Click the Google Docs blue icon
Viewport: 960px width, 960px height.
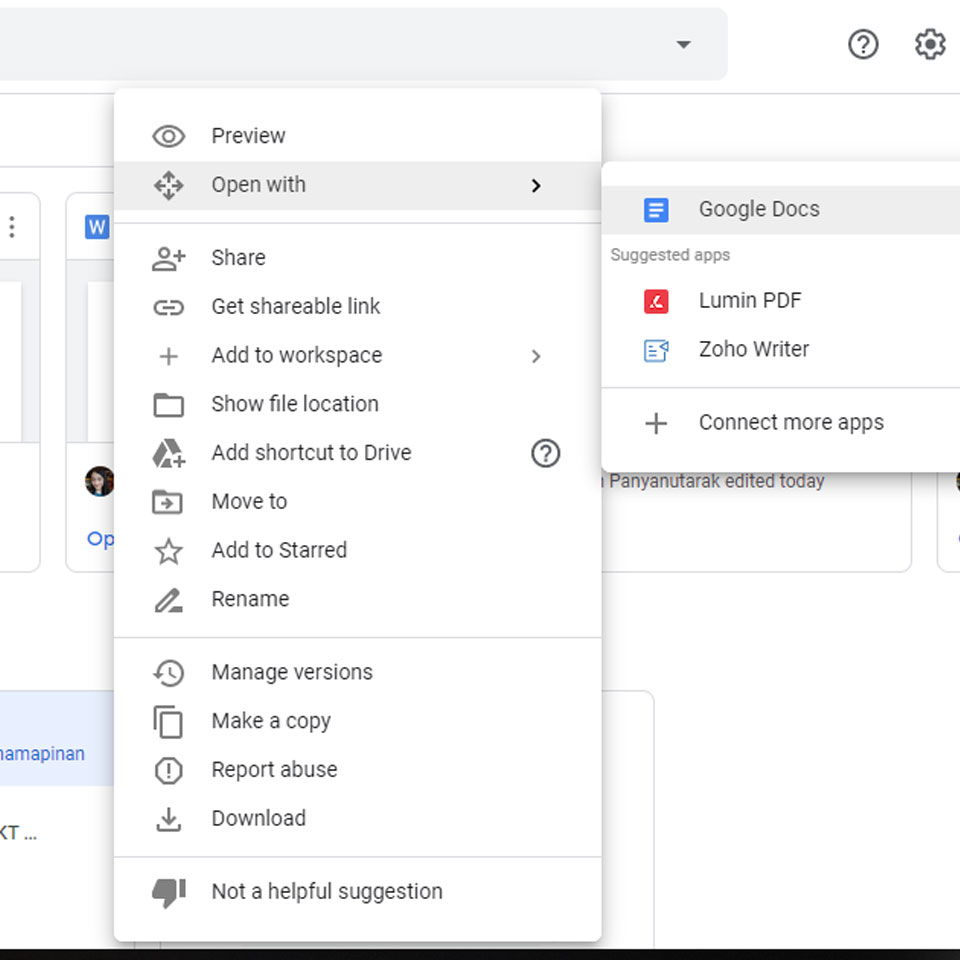(656, 210)
